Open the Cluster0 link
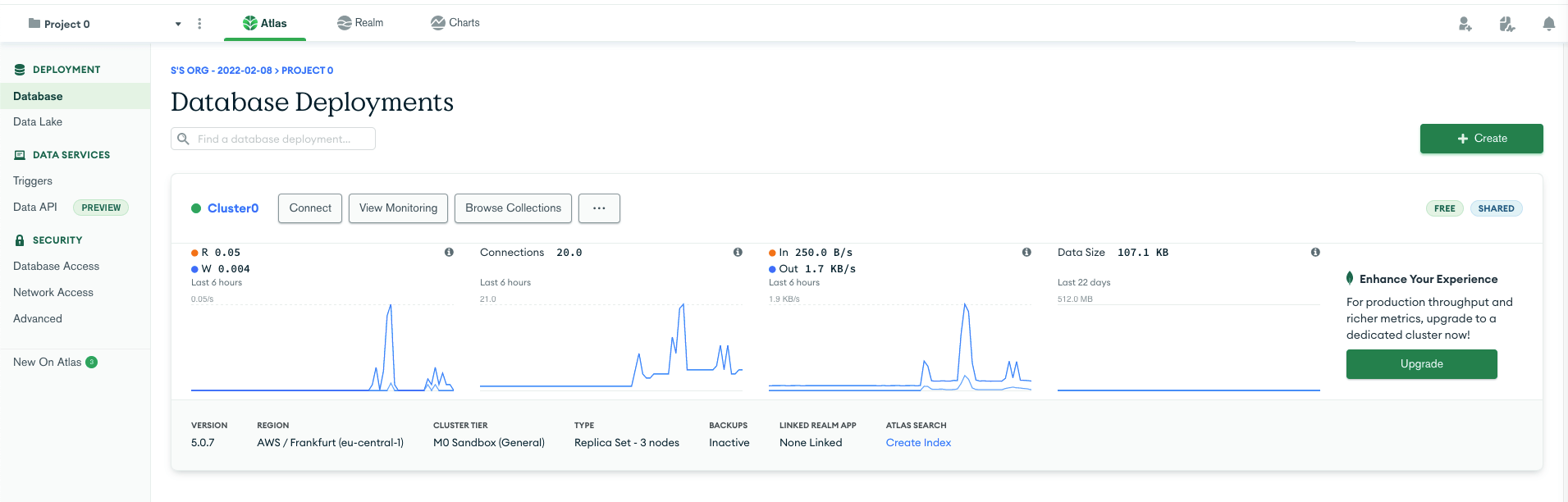Viewport: 1568px width, 502px height. [x=233, y=208]
